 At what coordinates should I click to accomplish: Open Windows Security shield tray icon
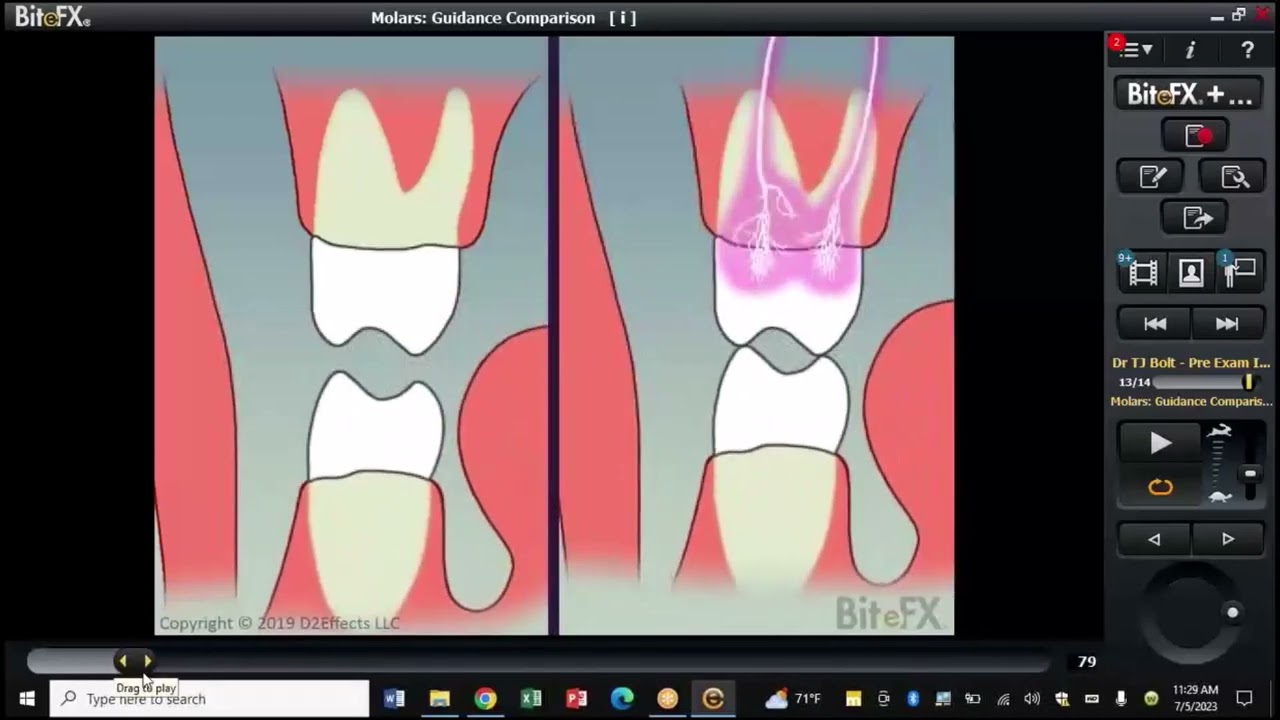[1062, 699]
